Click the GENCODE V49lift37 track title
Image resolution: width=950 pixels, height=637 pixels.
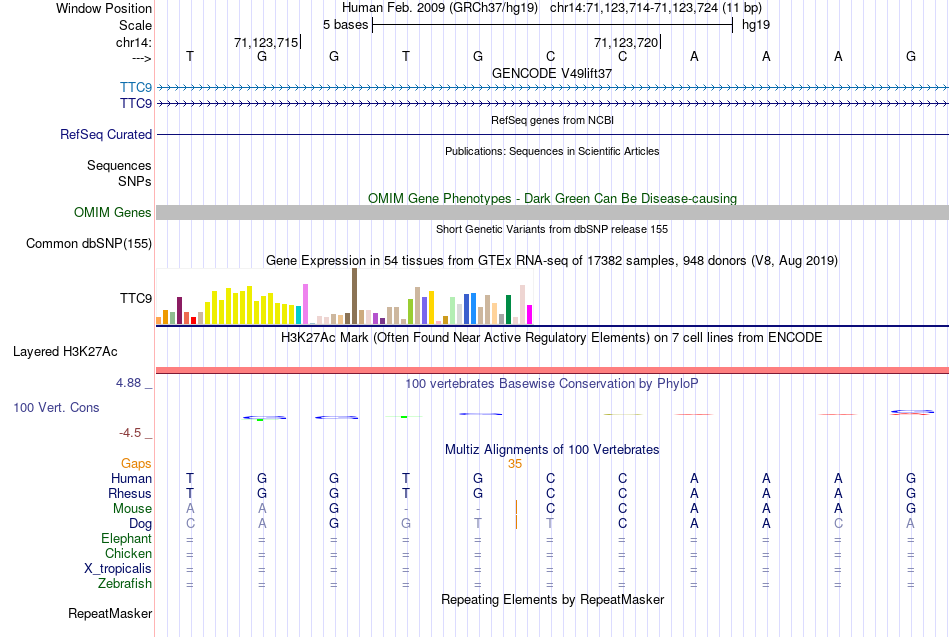[552, 73]
